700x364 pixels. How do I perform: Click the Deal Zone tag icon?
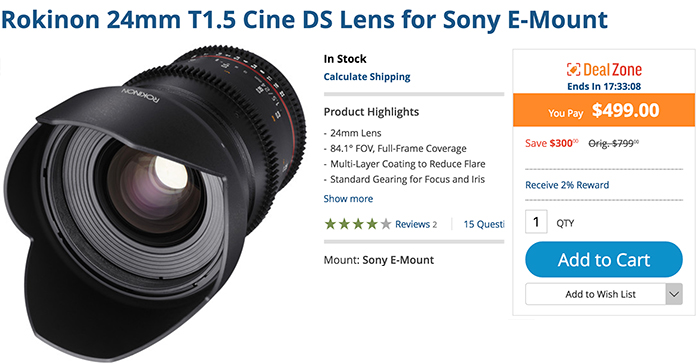click(573, 70)
